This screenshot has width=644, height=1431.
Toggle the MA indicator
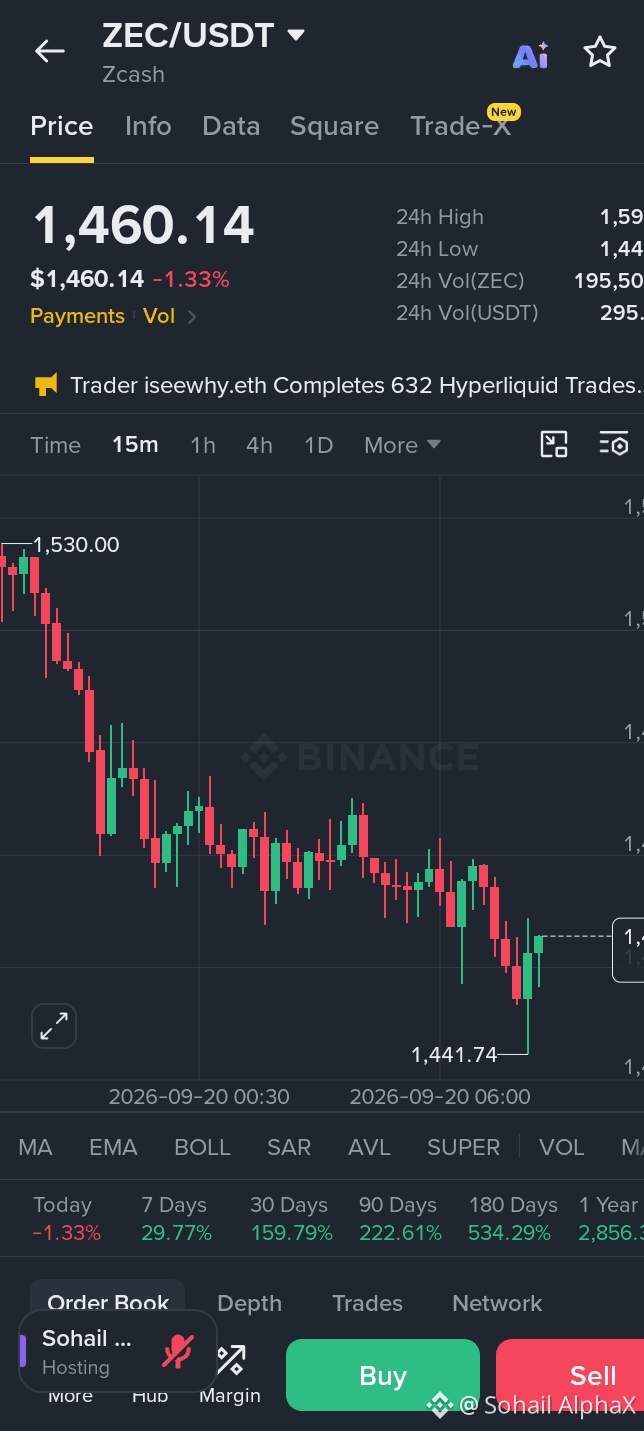[x=35, y=1147]
